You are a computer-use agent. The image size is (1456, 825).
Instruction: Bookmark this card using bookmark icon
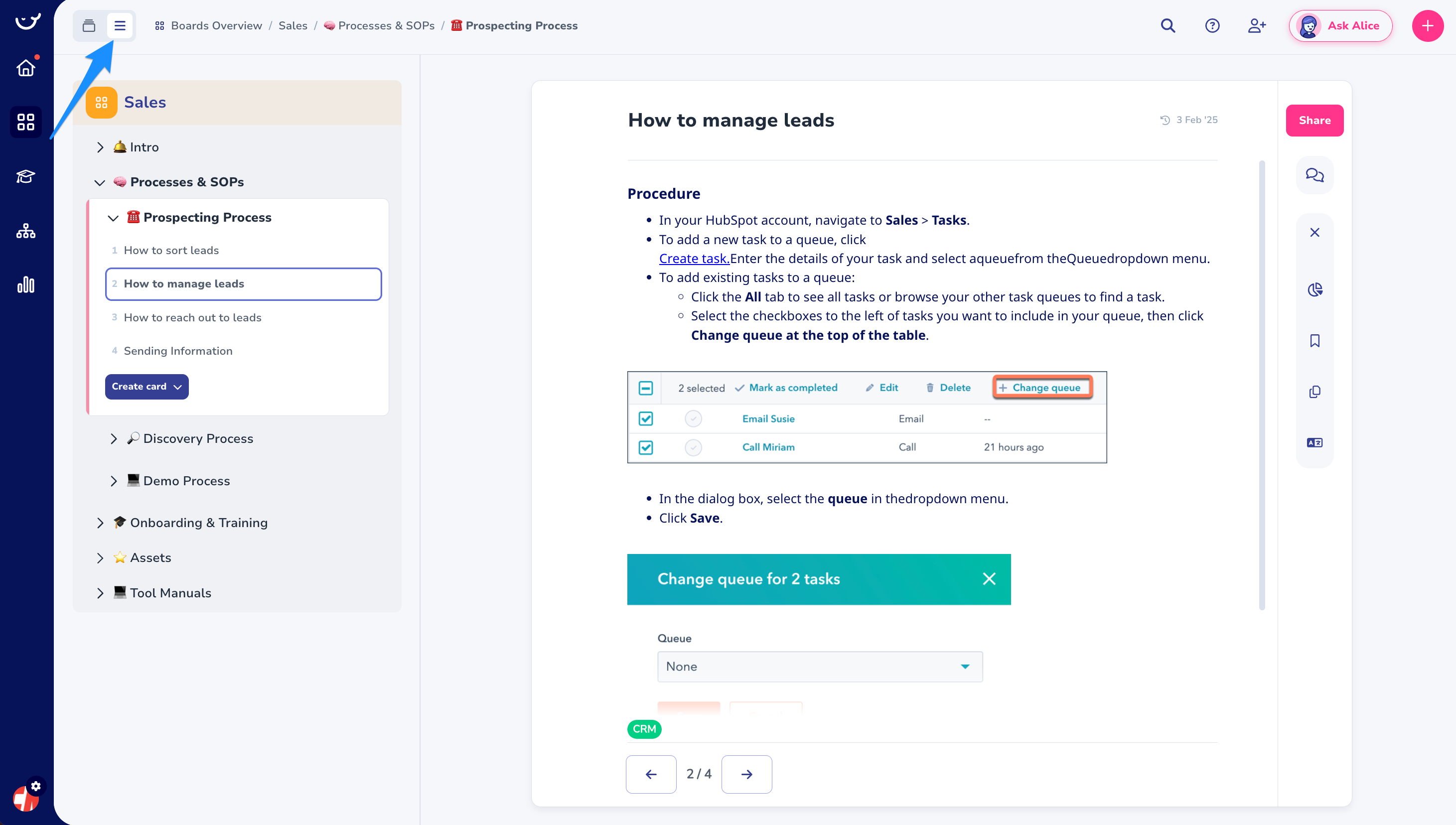pos(1314,341)
